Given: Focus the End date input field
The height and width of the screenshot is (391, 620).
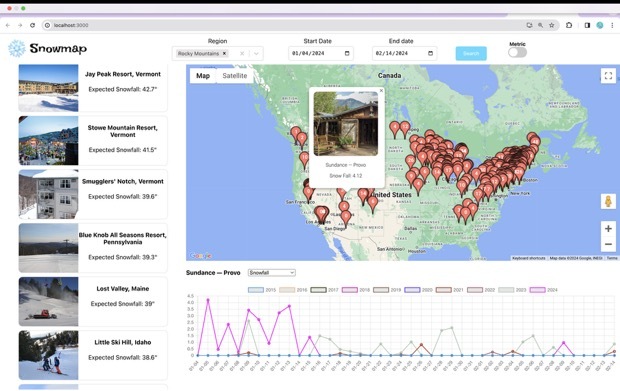Looking at the screenshot, I should pyautogui.click(x=404, y=53).
